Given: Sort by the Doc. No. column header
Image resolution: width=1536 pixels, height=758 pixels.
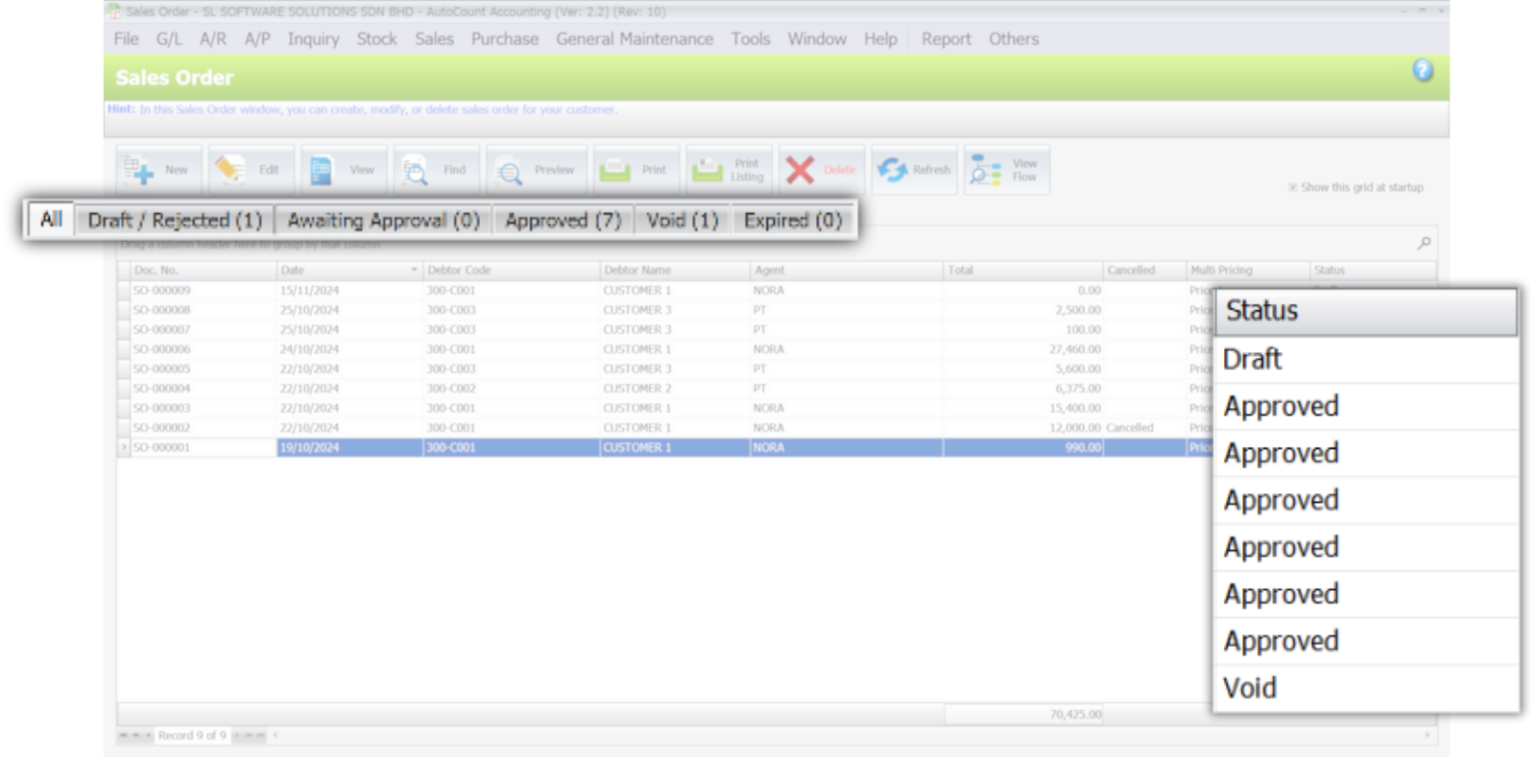Looking at the screenshot, I should click(x=203, y=271).
